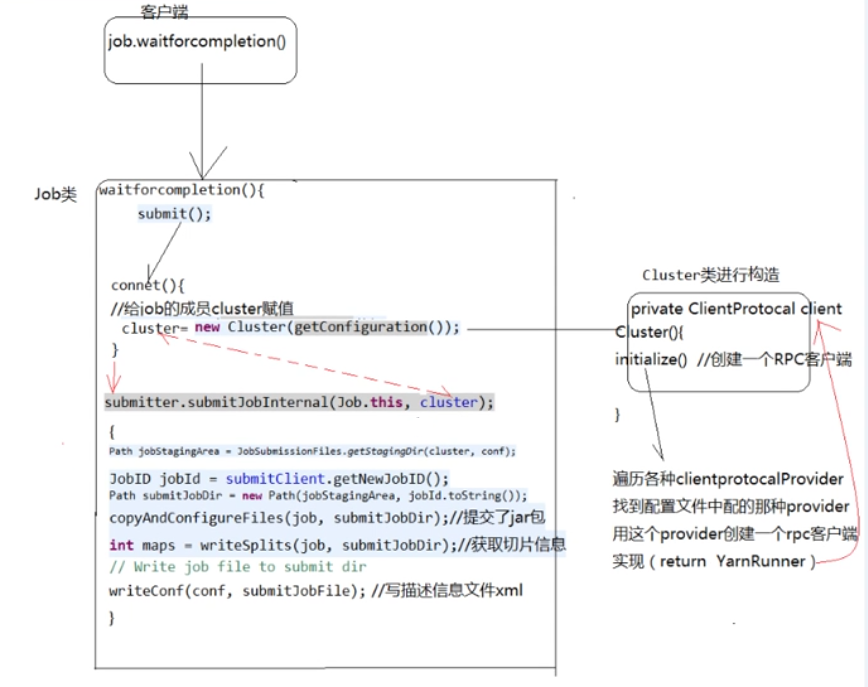Click the comment 给job的成员cluster赋值
The width and height of the screenshot is (868, 687).
click(x=202, y=308)
